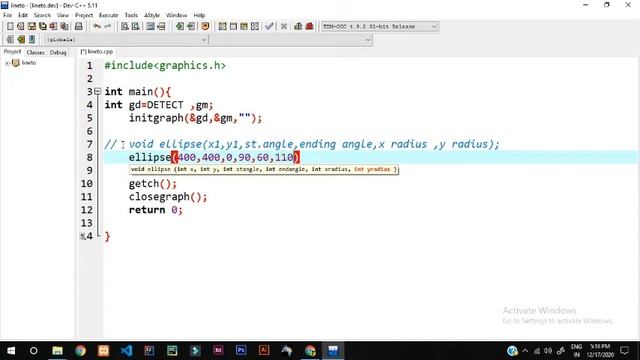Viewport: 640px width, 360px height.
Task: Click the Run program toolbar icon
Action: (233, 27)
